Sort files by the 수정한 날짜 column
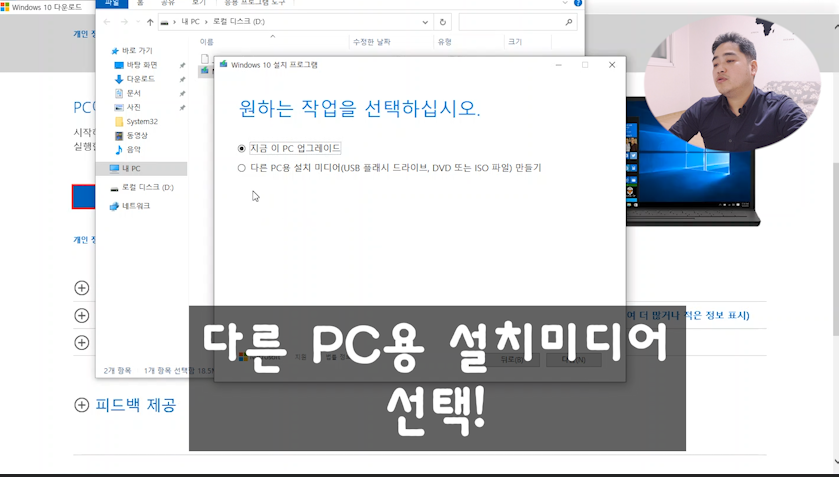 tap(371, 42)
